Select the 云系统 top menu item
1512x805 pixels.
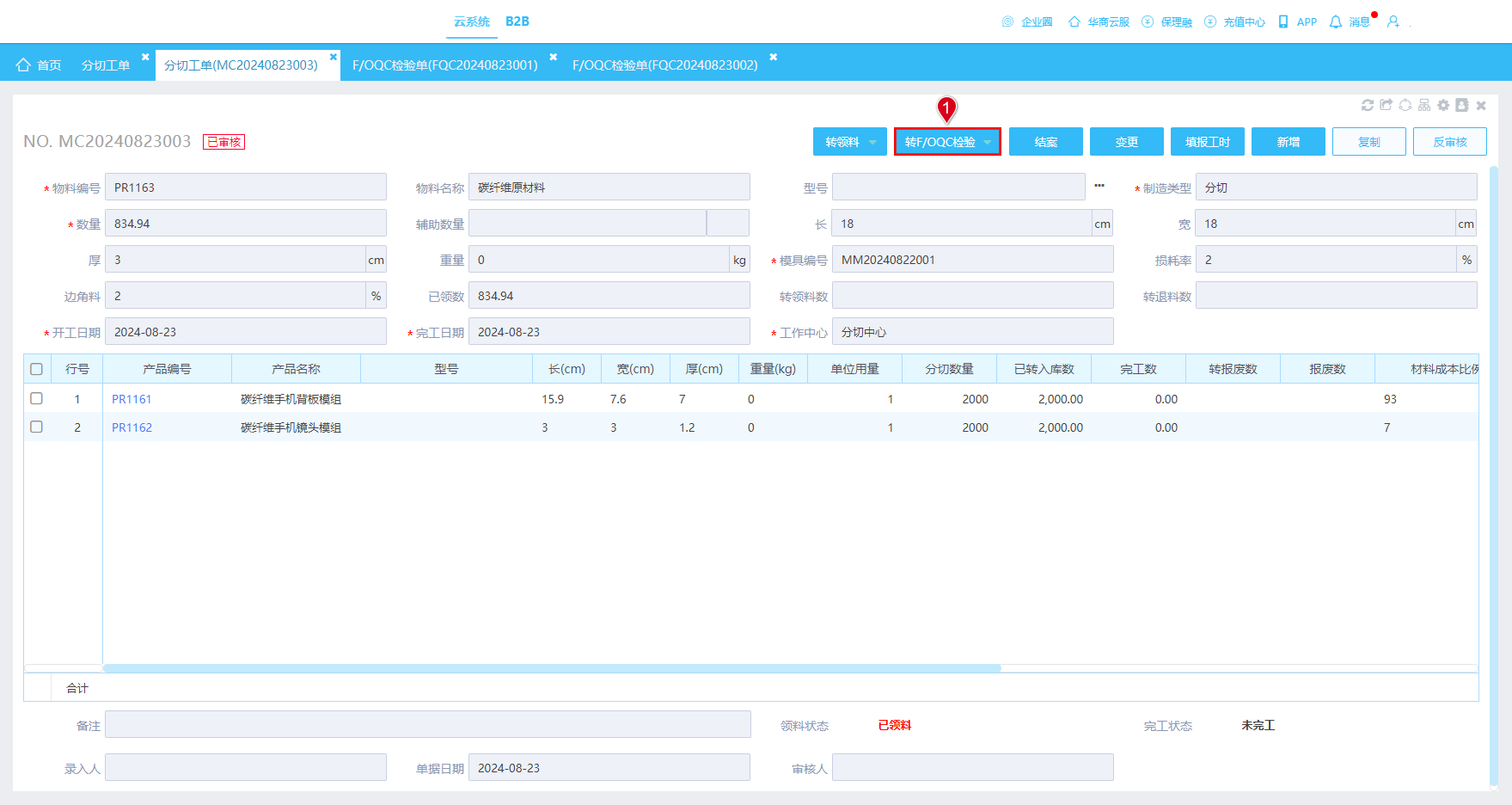point(472,22)
